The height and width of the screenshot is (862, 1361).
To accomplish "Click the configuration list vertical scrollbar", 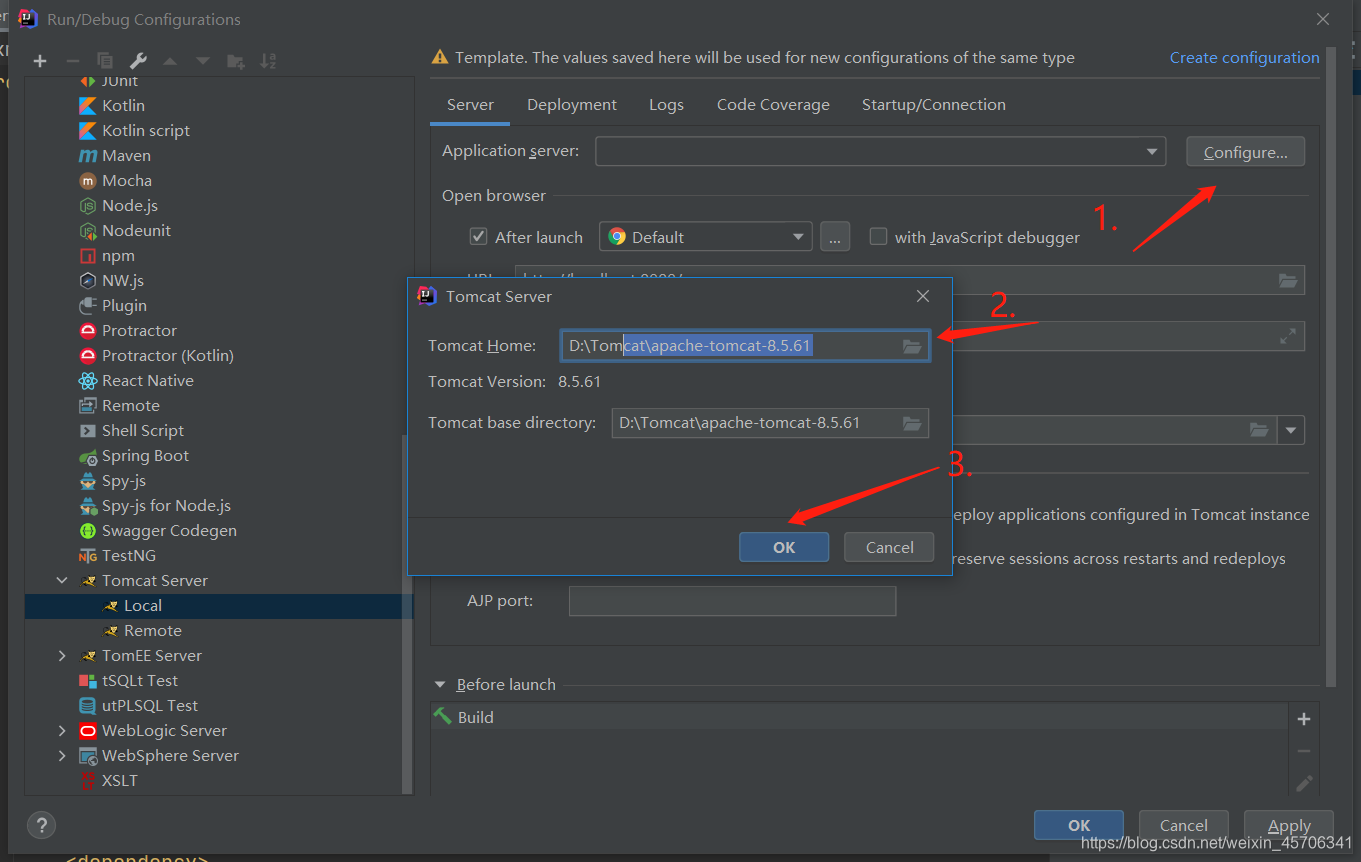I will (407, 614).
